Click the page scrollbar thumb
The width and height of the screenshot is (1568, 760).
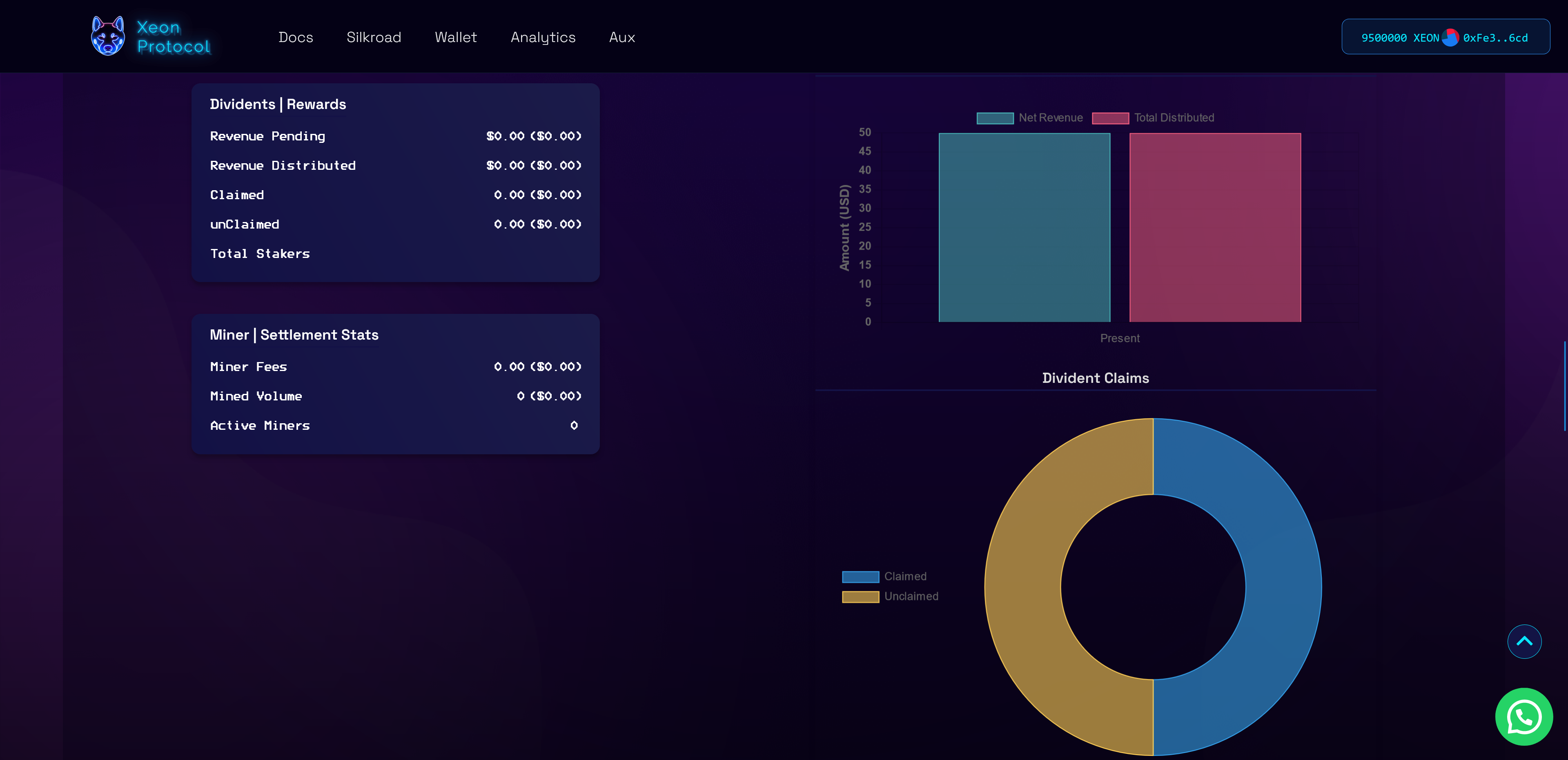tap(1564, 386)
